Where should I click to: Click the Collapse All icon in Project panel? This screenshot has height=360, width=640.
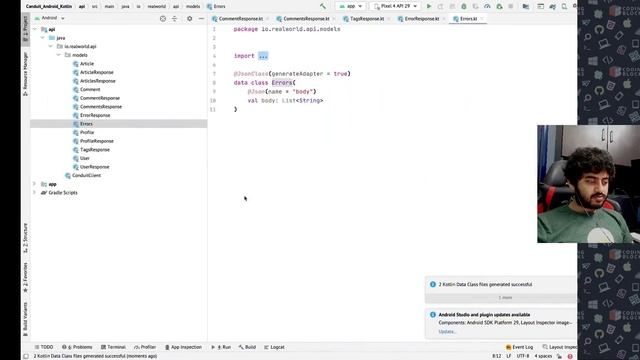tap(175, 18)
